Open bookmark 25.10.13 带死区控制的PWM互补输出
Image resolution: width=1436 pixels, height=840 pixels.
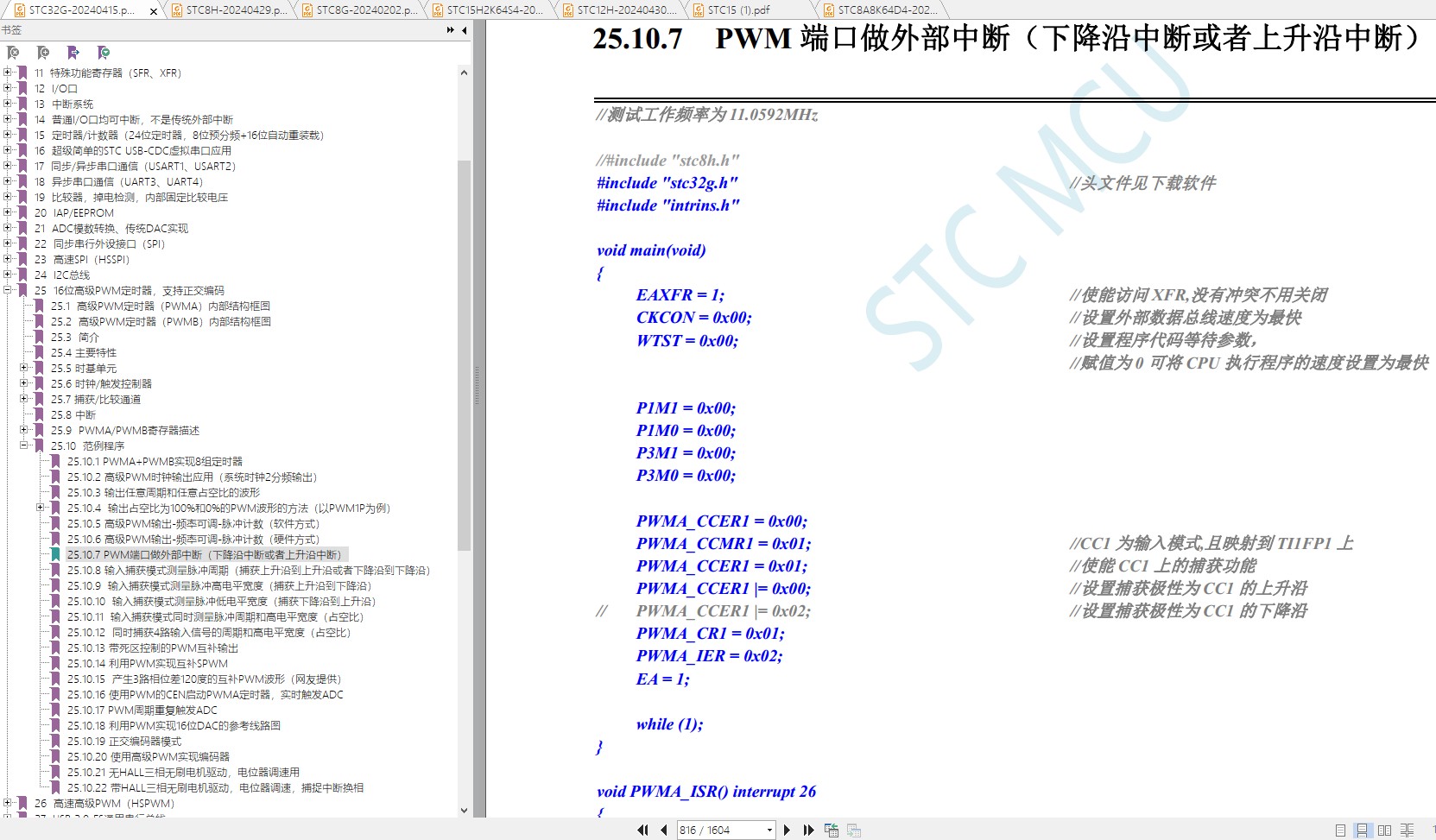click(x=153, y=647)
